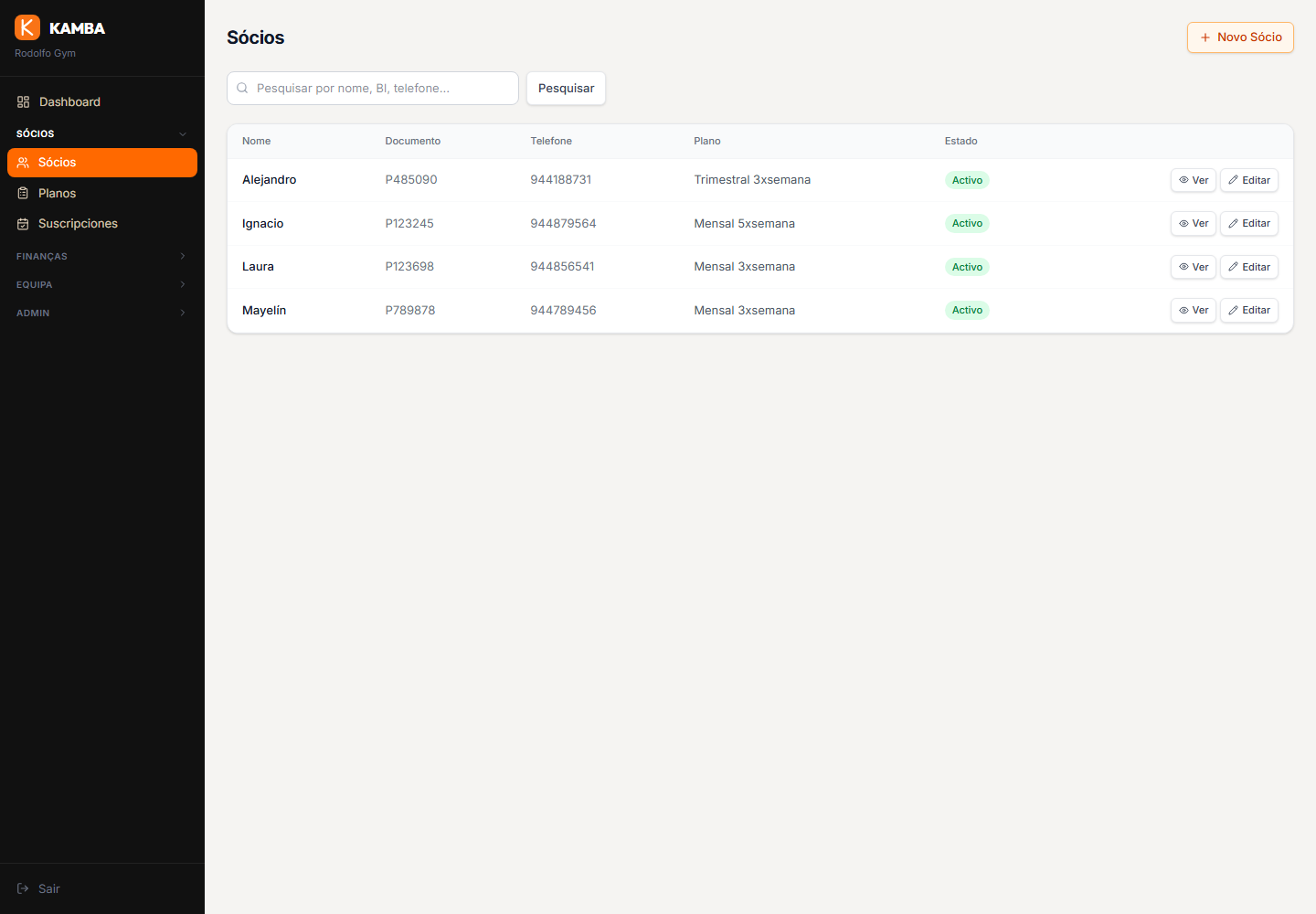Image resolution: width=1316 pixels, height=914 pixels.
Task: Edit Mayelín's record
Action: coord(1249,310)
